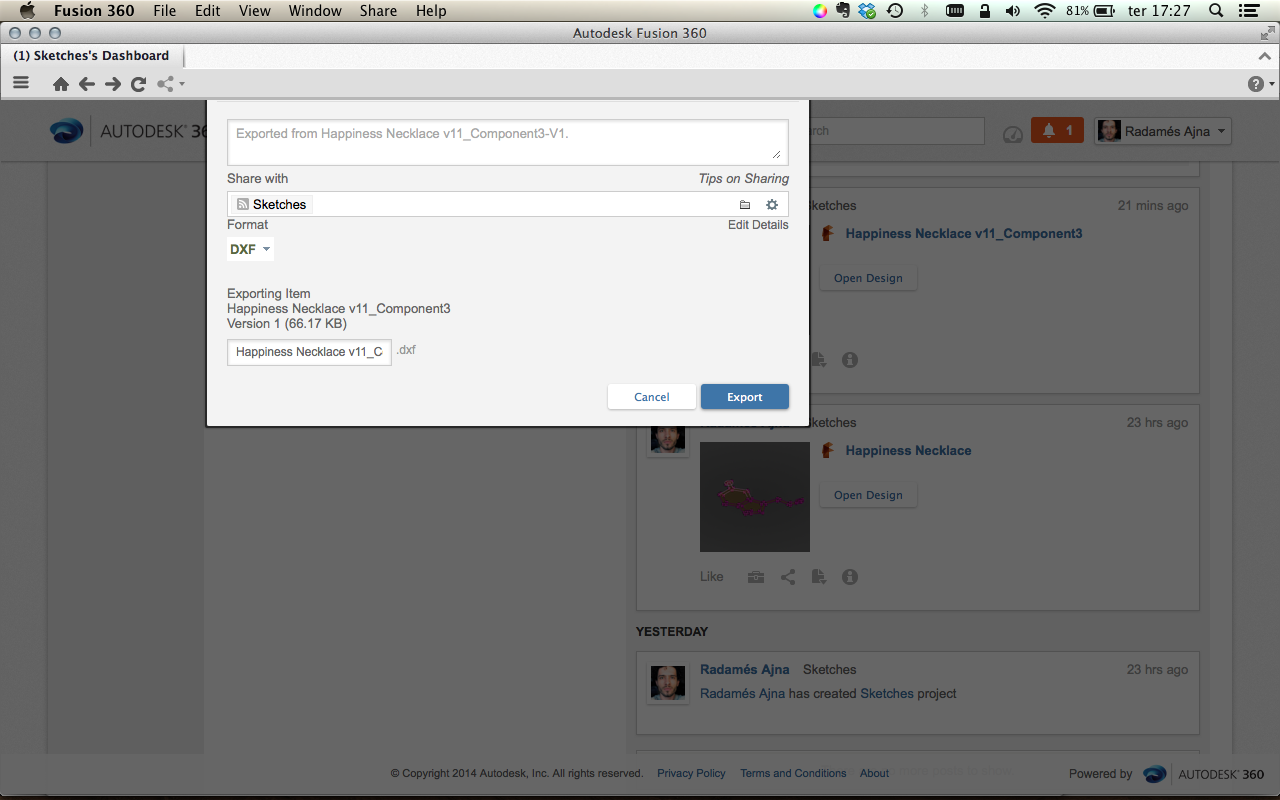Open the Tips on Sharing link

744,178
